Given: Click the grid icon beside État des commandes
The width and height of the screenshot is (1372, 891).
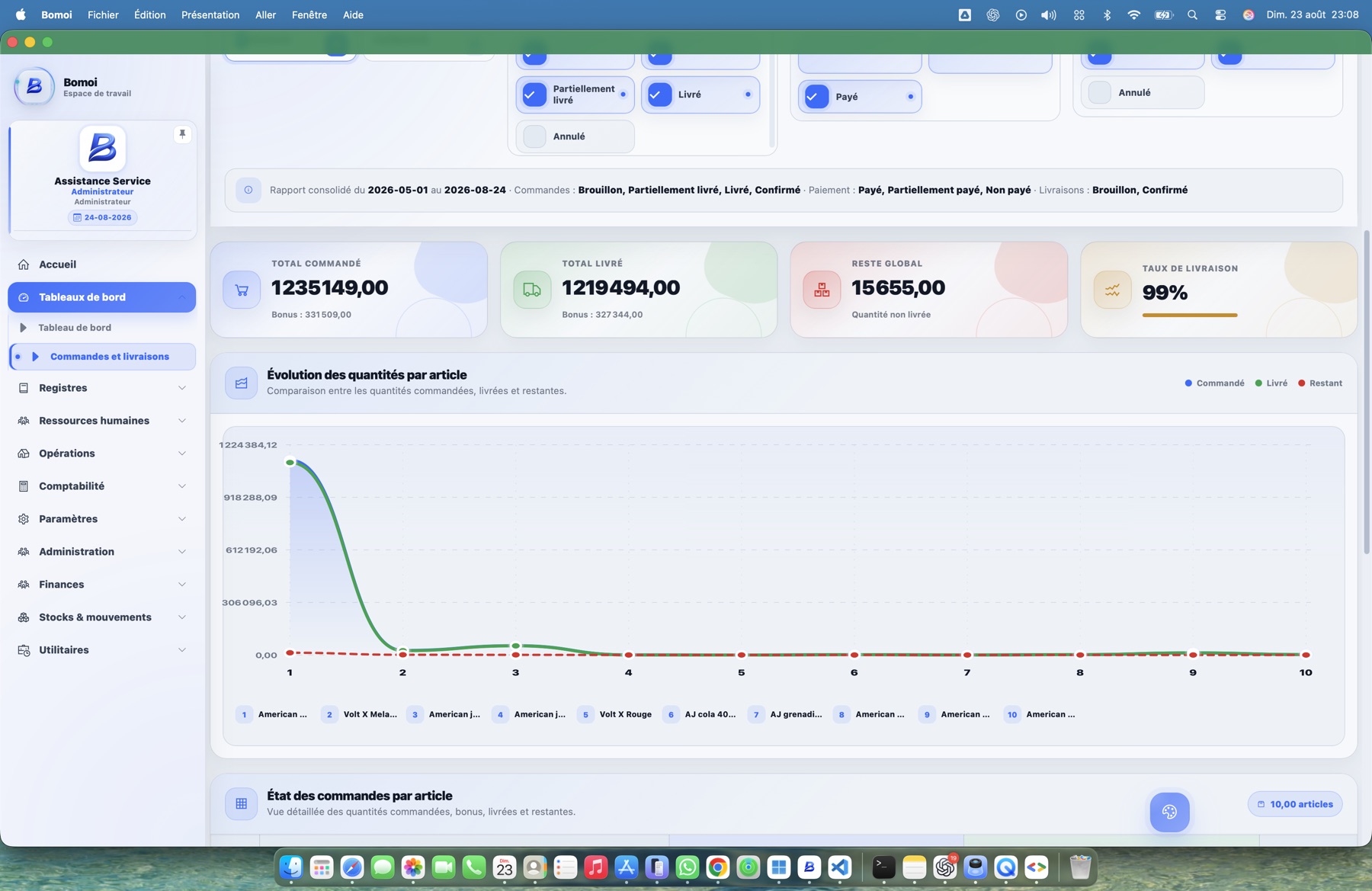Looking at the screenshot, I should click(x=241, y=803).
